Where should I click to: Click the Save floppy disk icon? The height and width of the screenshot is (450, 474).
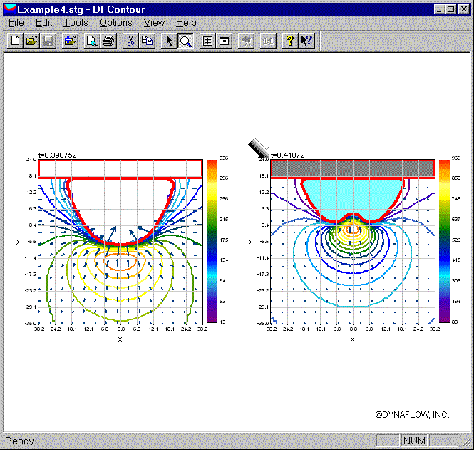pos(48,41)
